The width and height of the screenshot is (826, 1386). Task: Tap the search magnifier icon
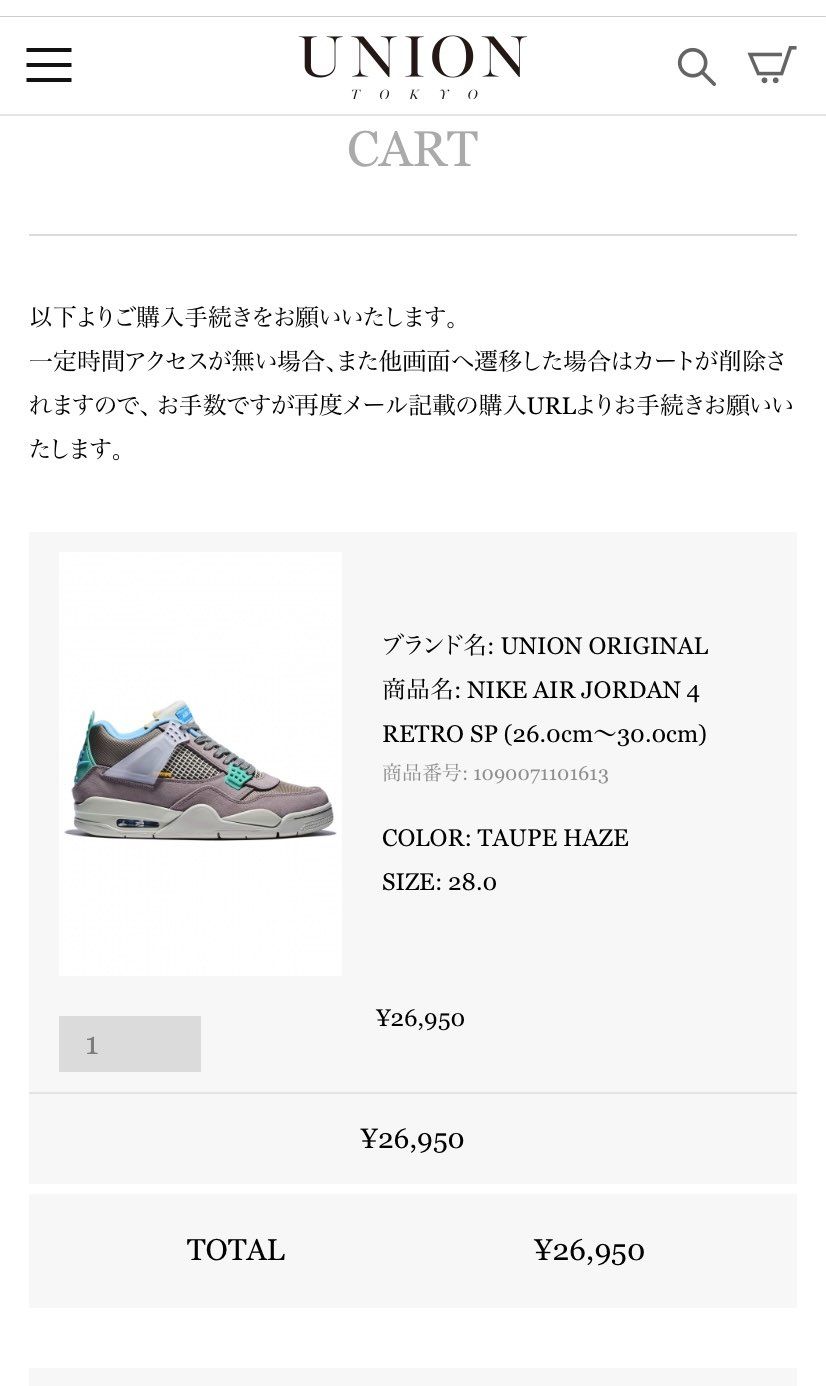pyautogui.click(x=696, y=66)
